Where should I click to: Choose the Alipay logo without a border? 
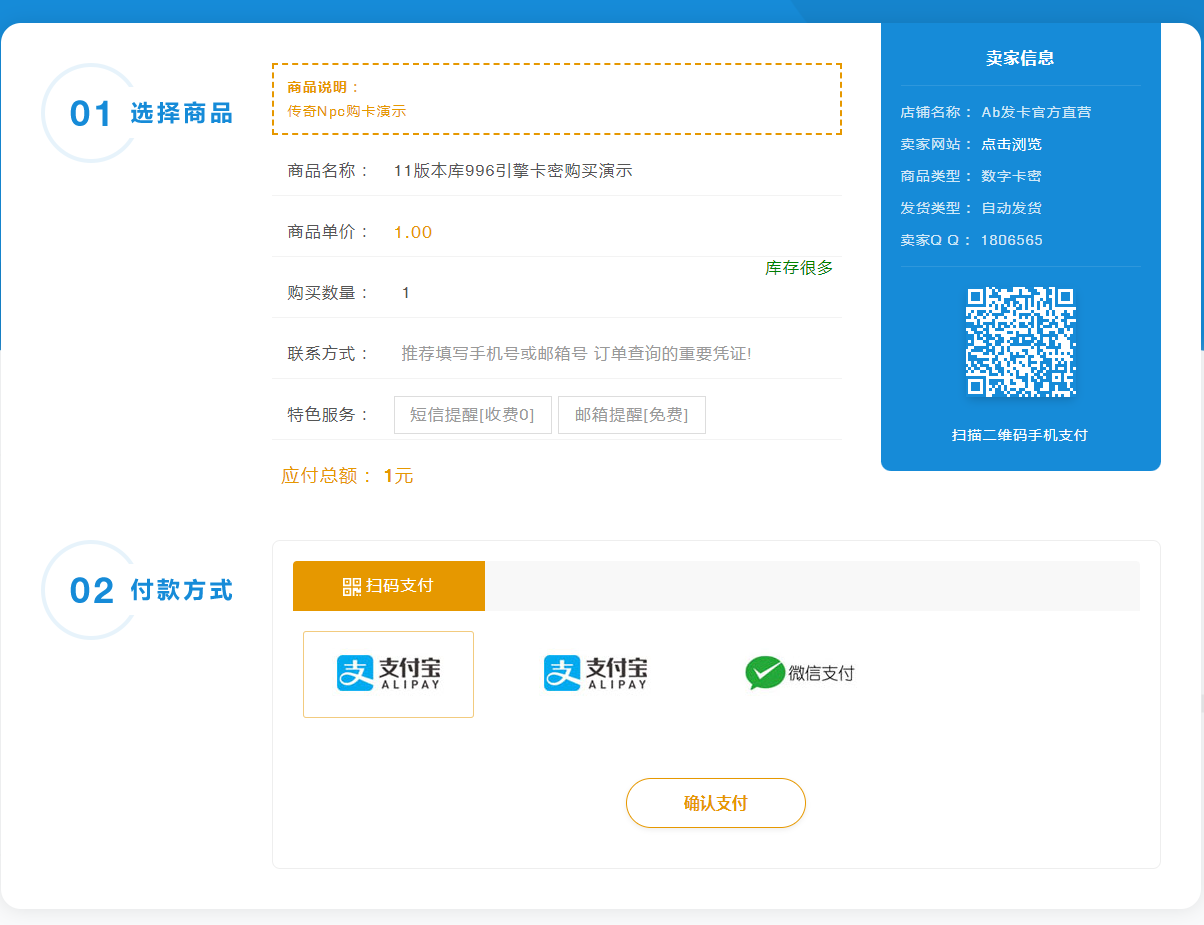[595, 674]
